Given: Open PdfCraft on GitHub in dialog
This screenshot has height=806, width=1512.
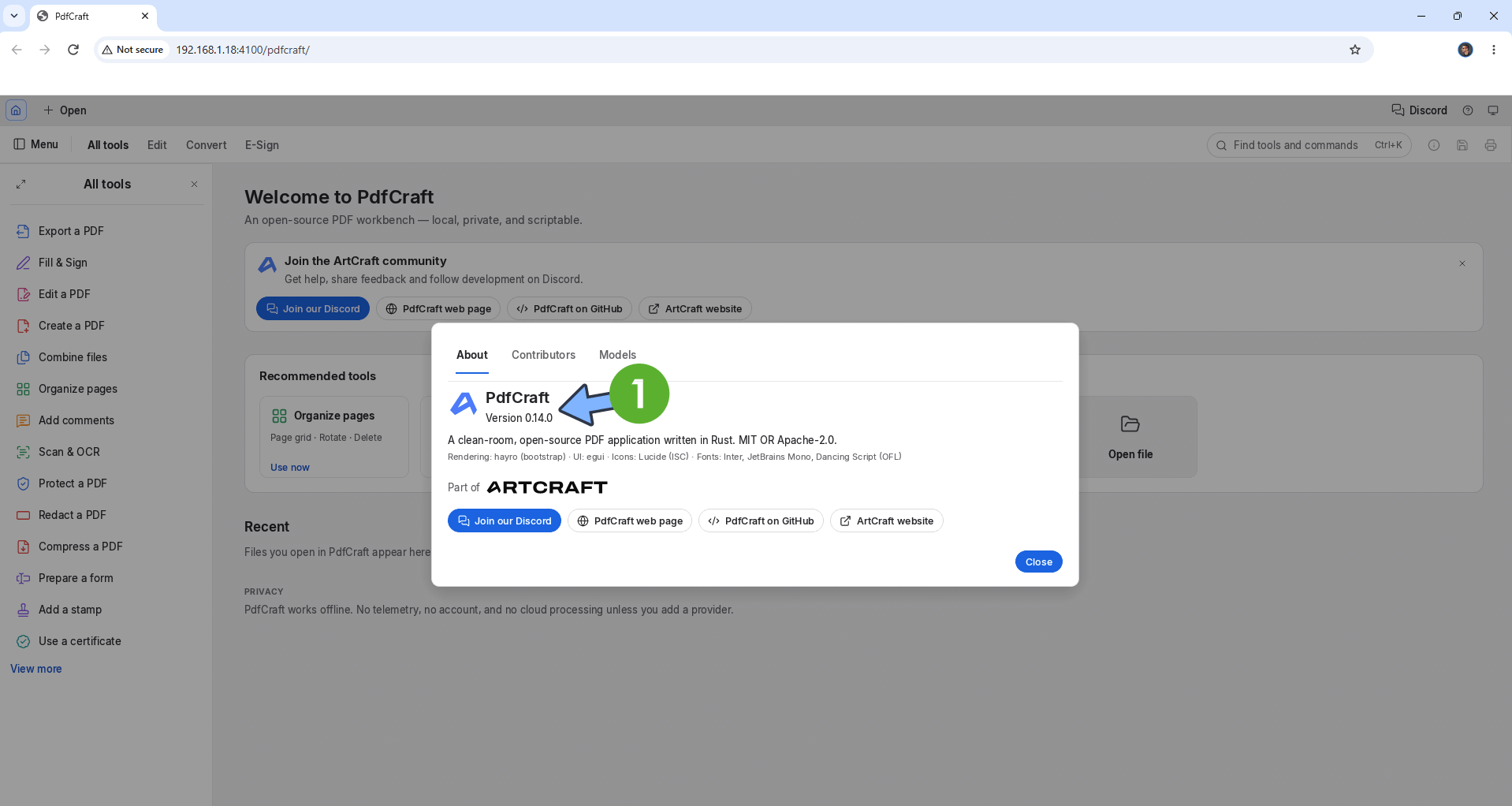Looking at the screenshot, I should coord(761,521).
